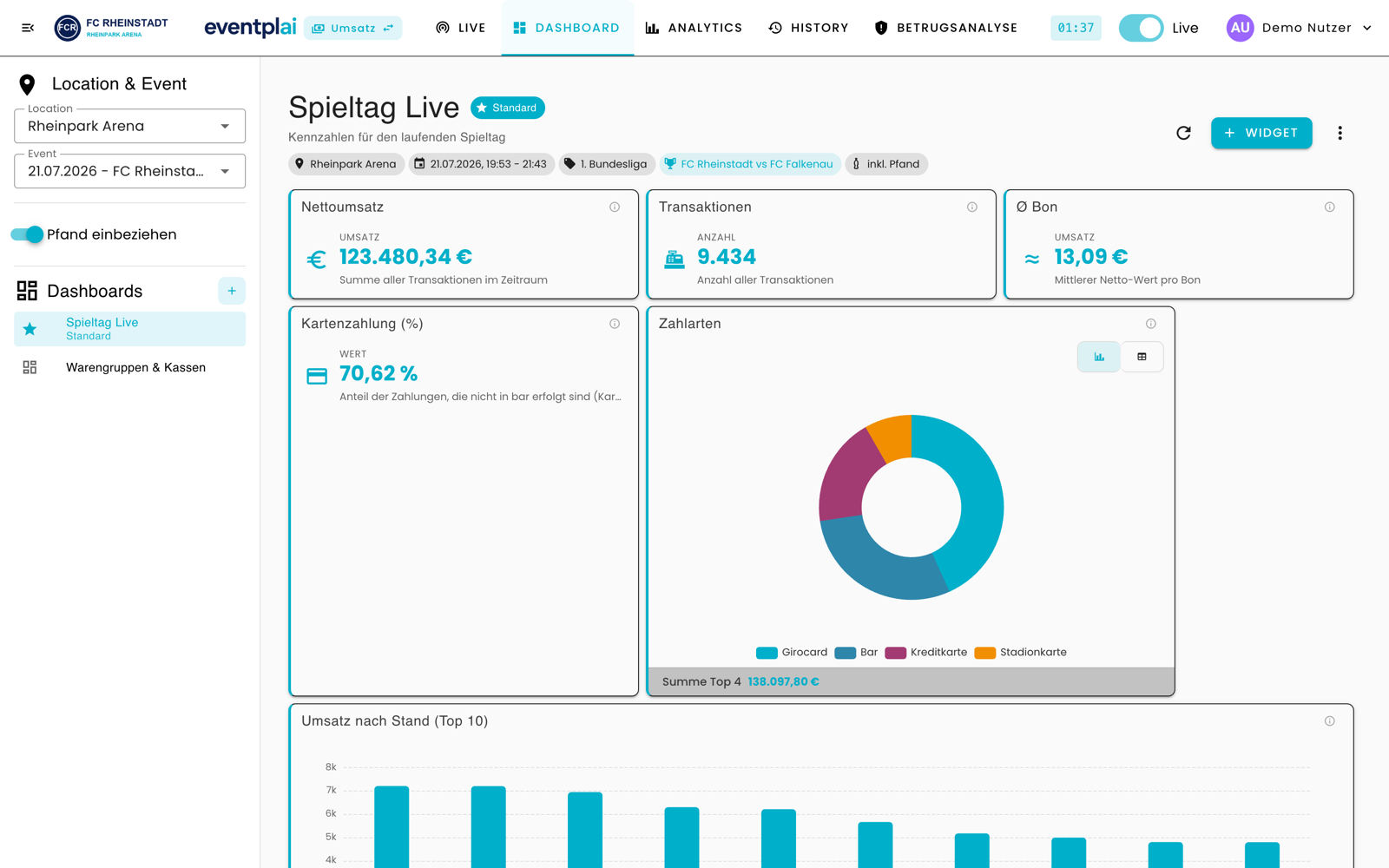Show info for Ø Bon widget
The width and height of the screenshot is (1389, 868).
tap(1330, 207)
